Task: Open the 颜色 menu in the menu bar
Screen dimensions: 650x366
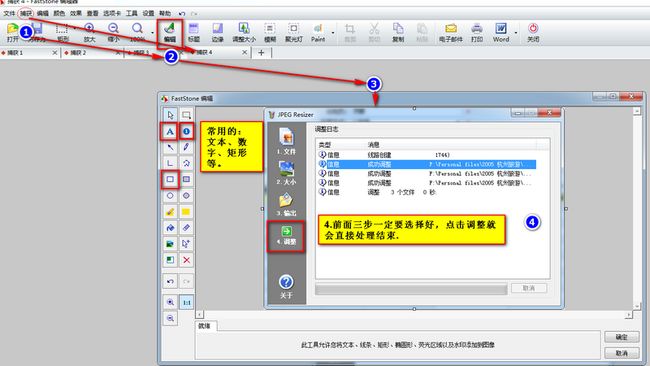Action: tap(59, 13)
